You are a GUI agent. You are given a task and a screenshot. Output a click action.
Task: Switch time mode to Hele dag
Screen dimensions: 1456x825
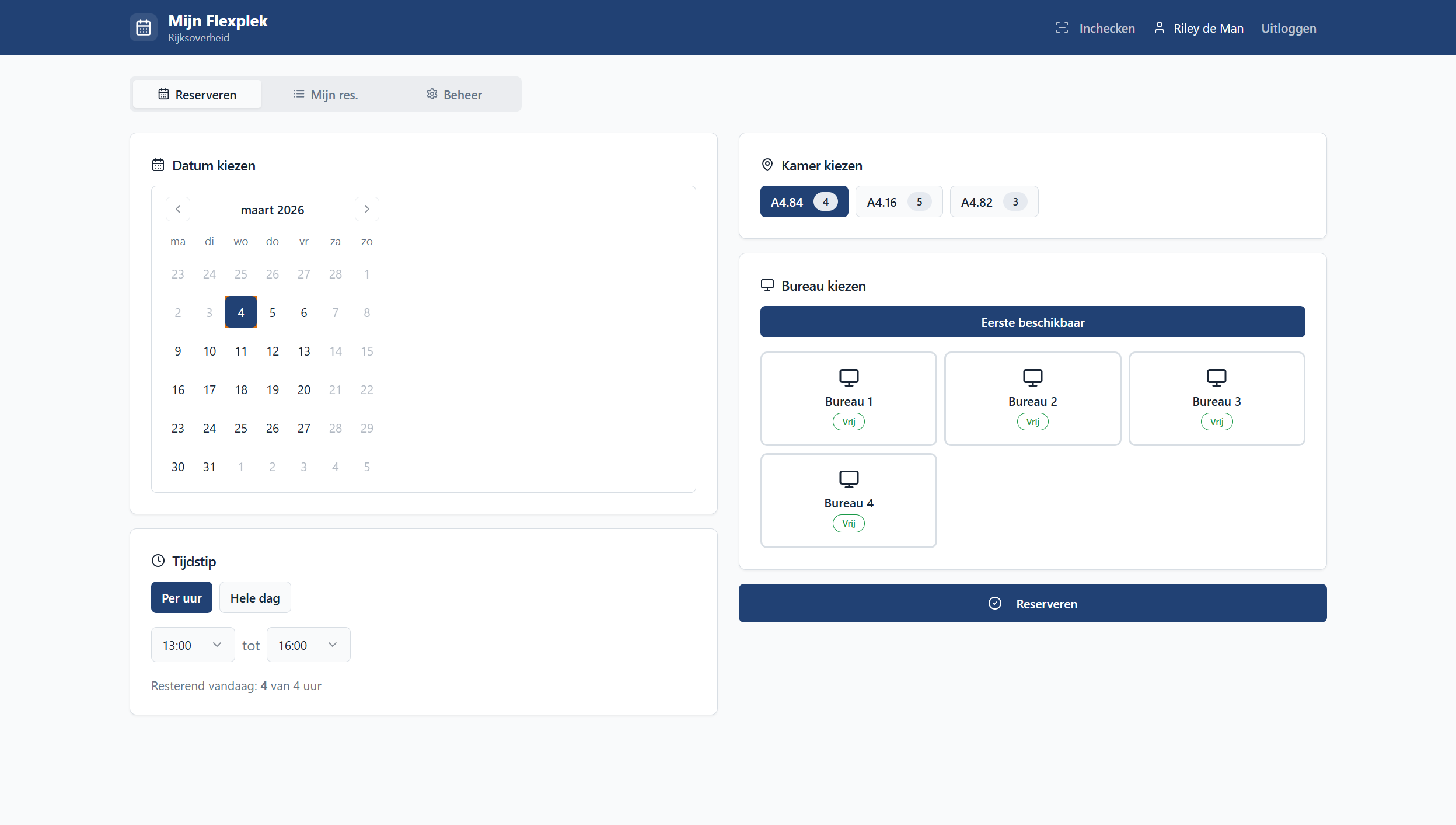[255, 598]
